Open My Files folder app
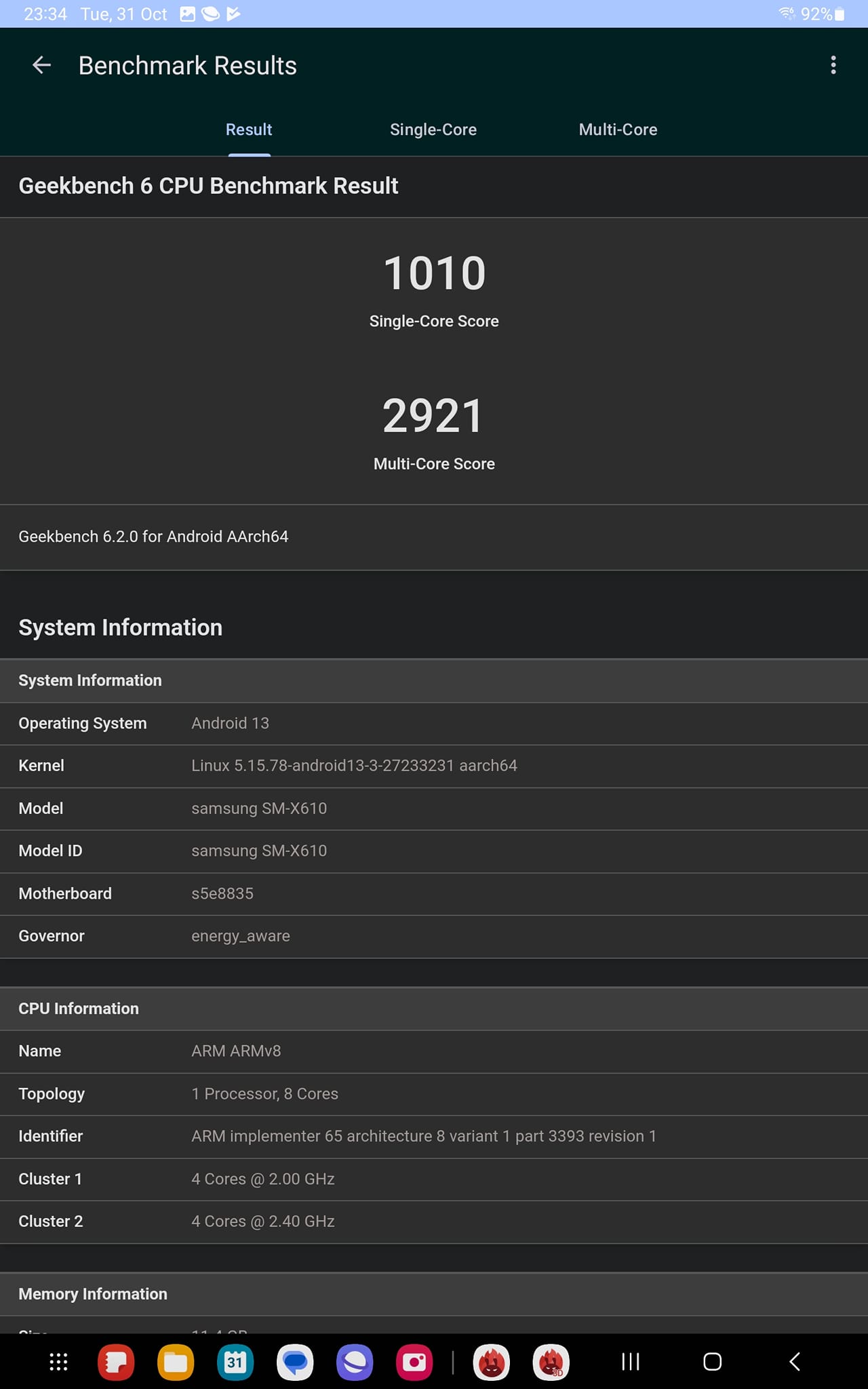This screenshot has height=1389, width=868. [x=176, y=1362]
